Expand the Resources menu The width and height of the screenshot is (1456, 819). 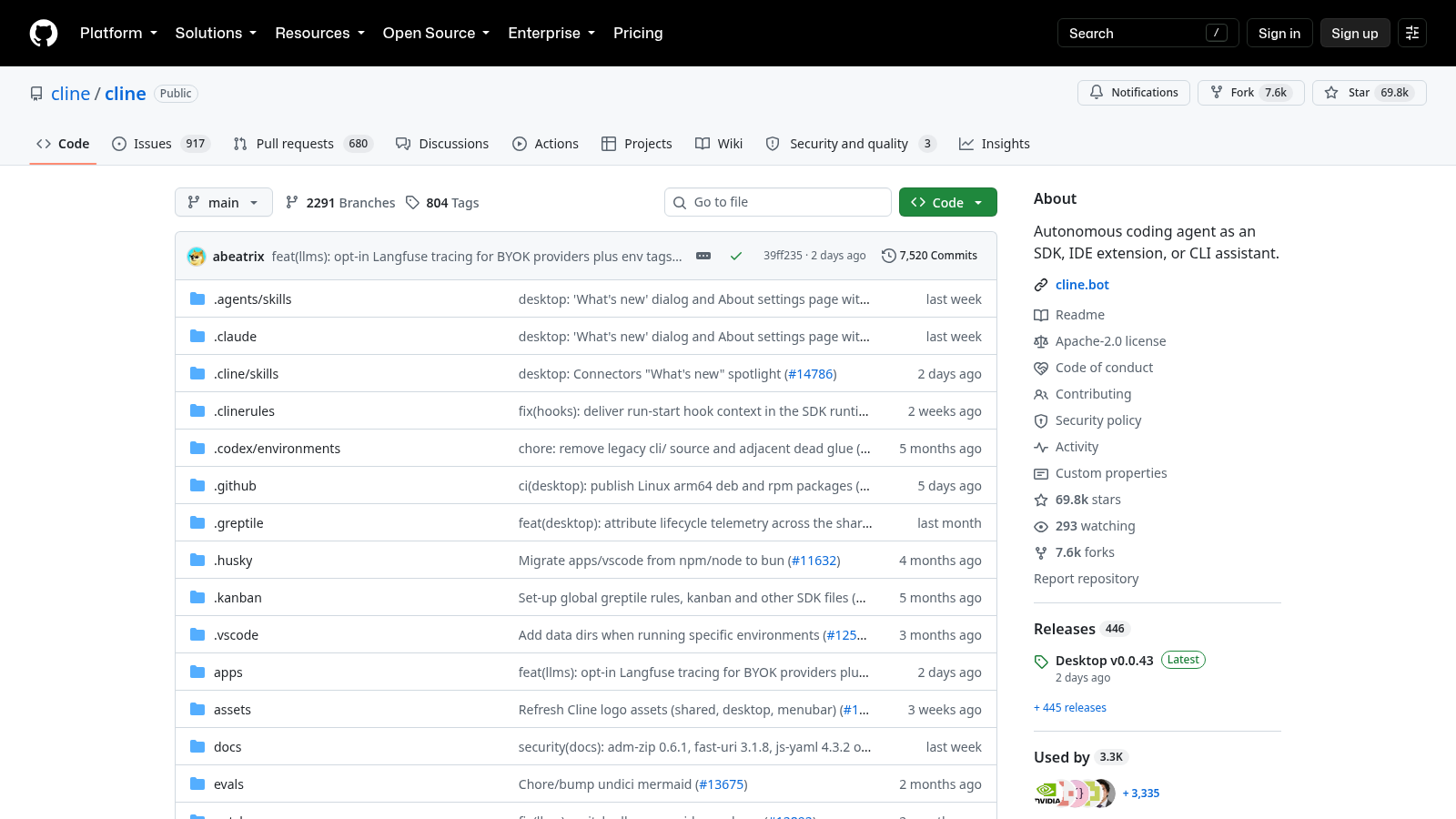(x=320, y=33)
